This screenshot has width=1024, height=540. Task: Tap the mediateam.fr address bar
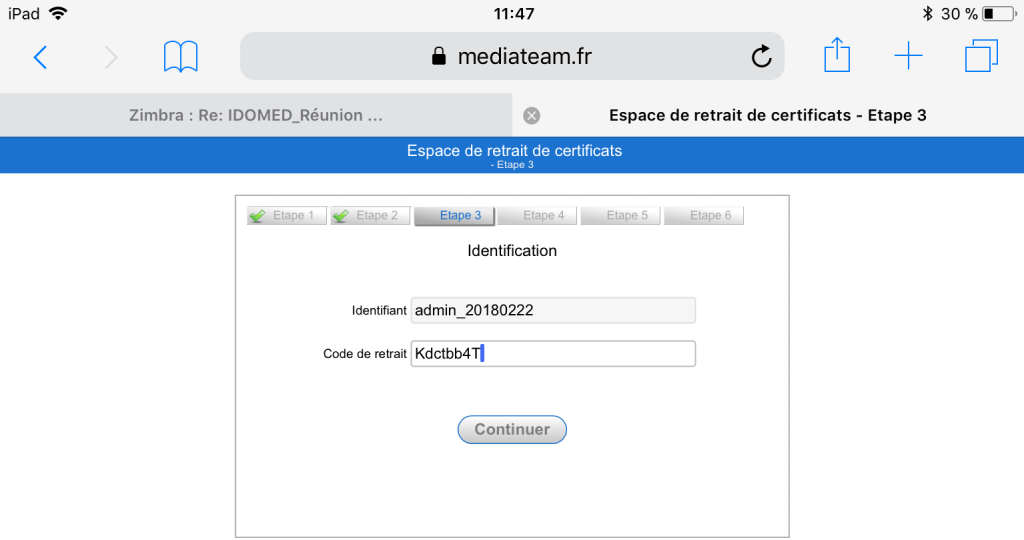point(512,56)
